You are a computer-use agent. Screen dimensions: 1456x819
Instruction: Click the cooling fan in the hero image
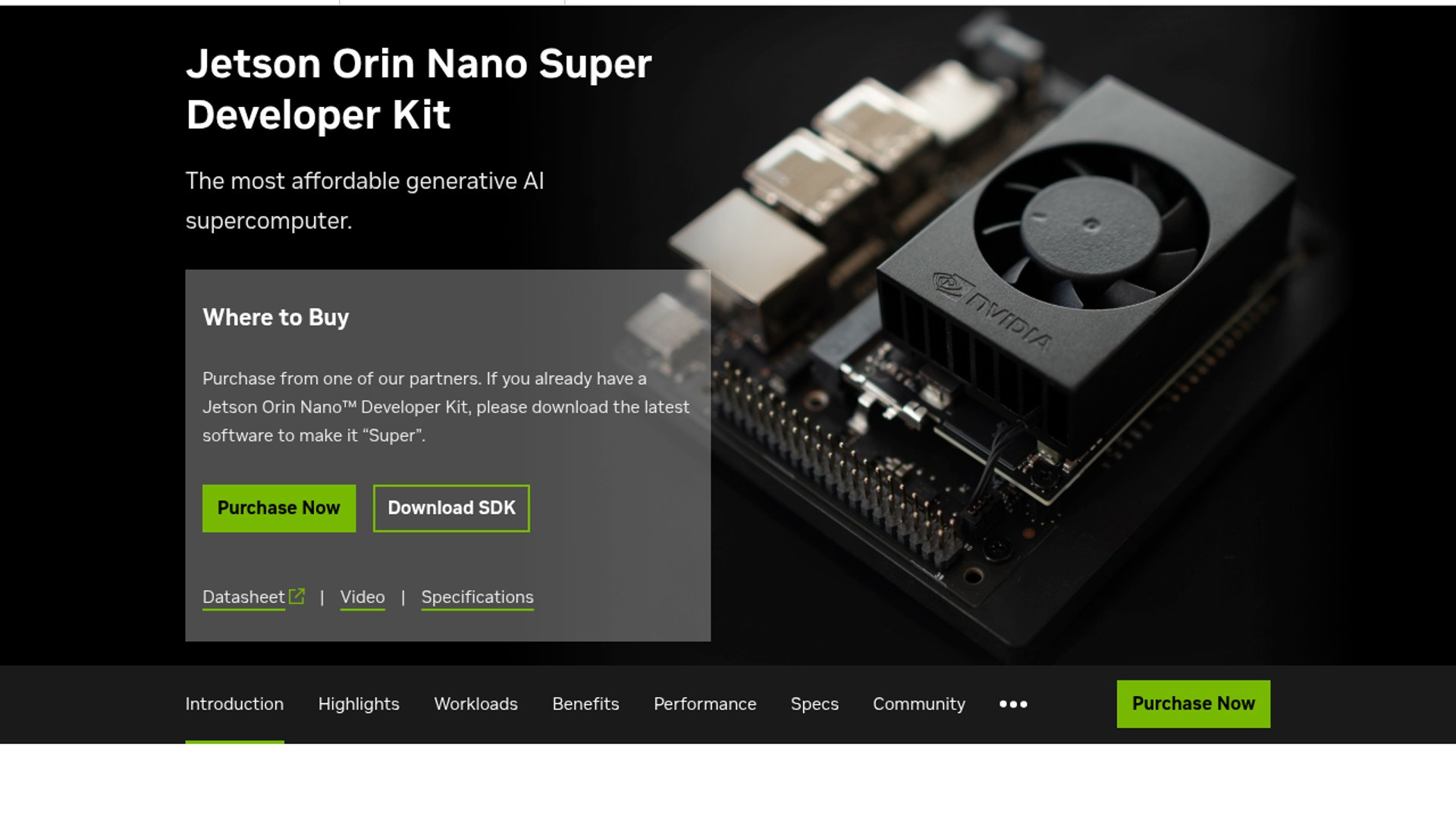pyautogui.click(x=1090, y=226)
